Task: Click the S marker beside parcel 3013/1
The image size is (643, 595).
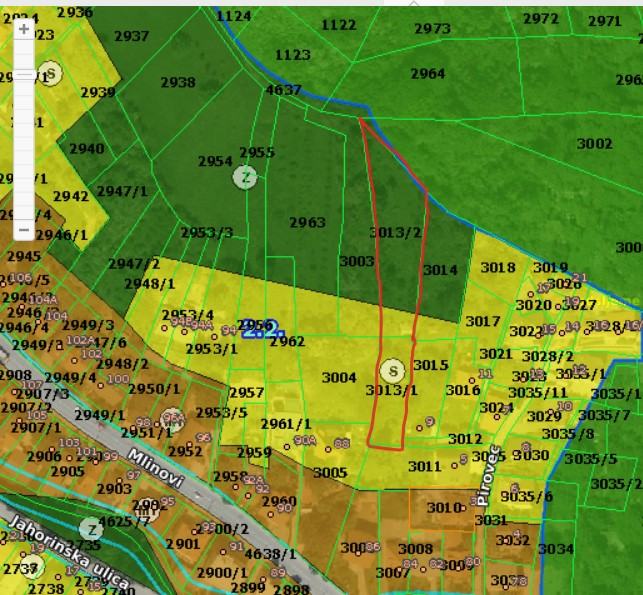Action: [392, 371]
